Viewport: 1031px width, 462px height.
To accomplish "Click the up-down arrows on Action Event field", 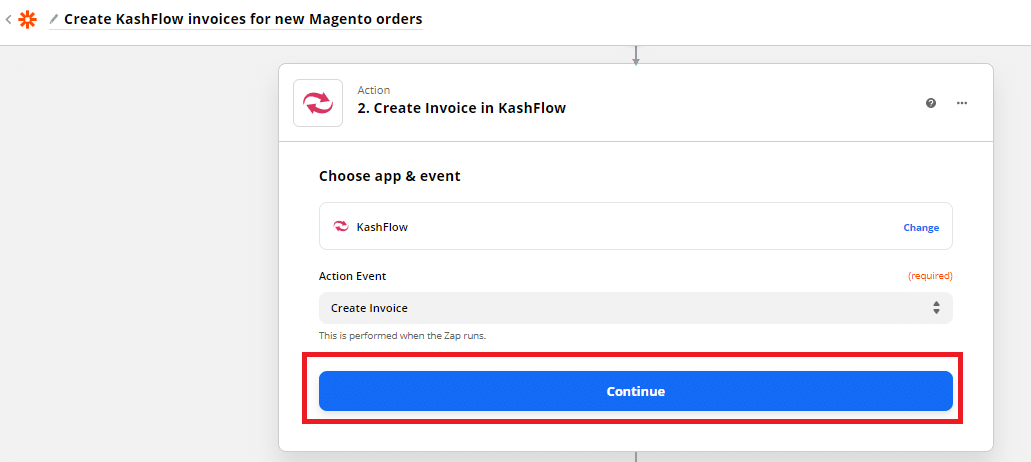I will [936, 308].
